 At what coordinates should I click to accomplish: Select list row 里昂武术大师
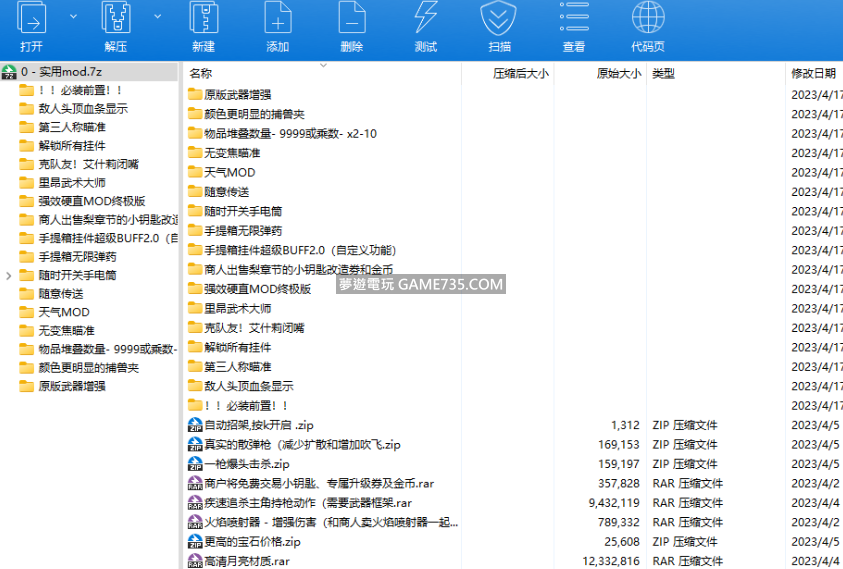click(x=513, y=309)
